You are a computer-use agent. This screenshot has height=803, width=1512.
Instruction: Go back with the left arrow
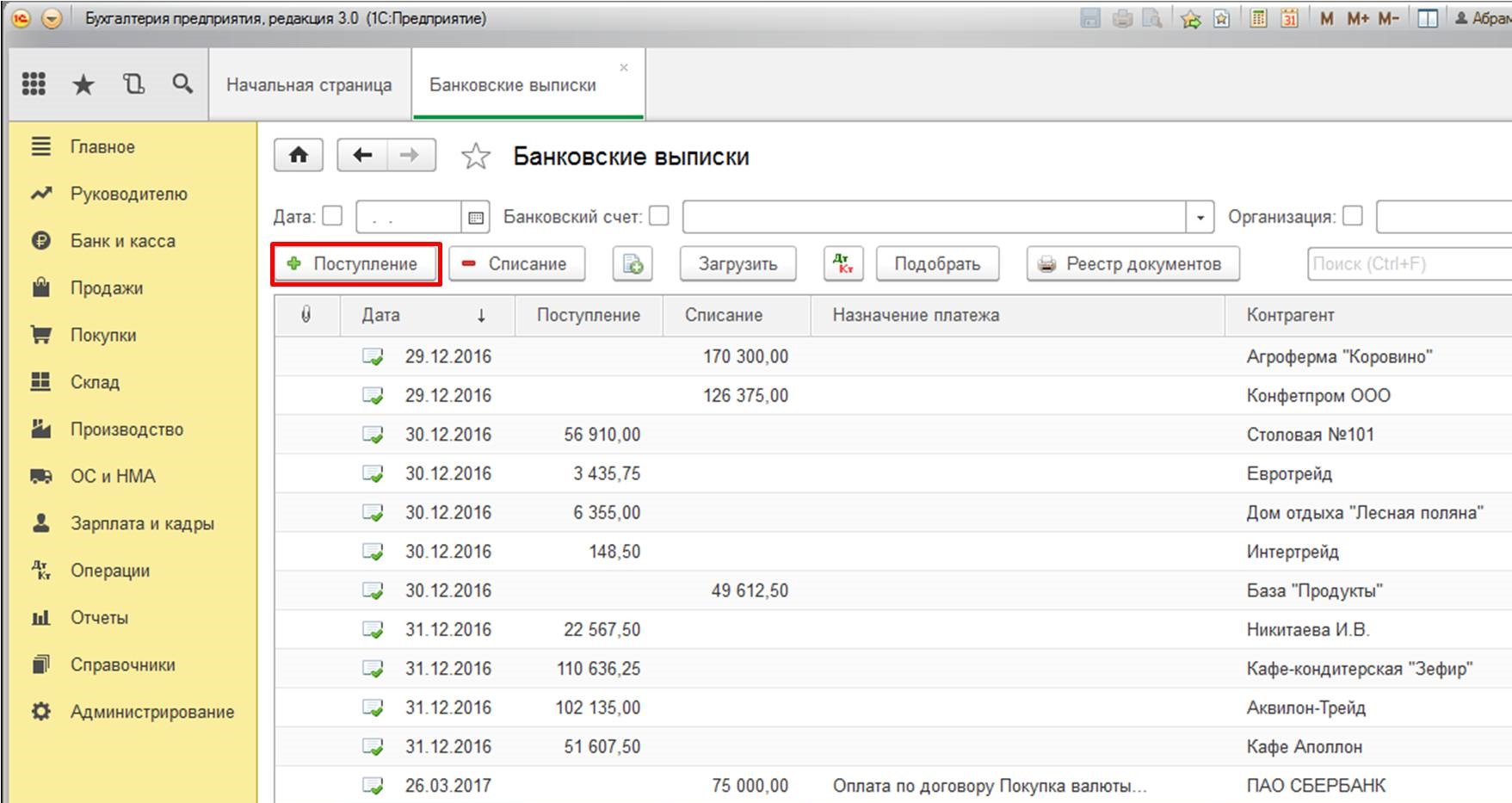coord(362,155)
